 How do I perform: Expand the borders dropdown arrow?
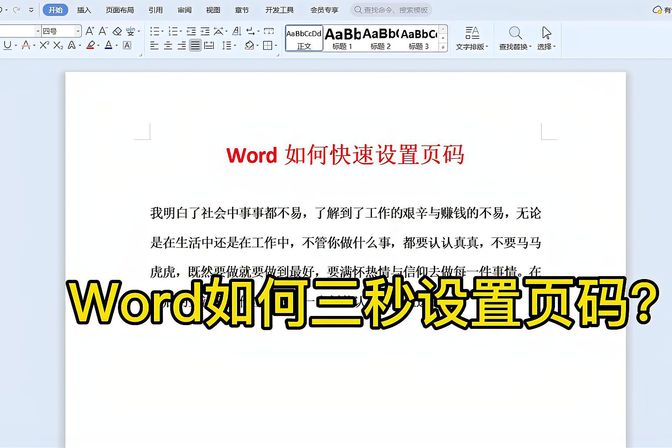point(275,46)
